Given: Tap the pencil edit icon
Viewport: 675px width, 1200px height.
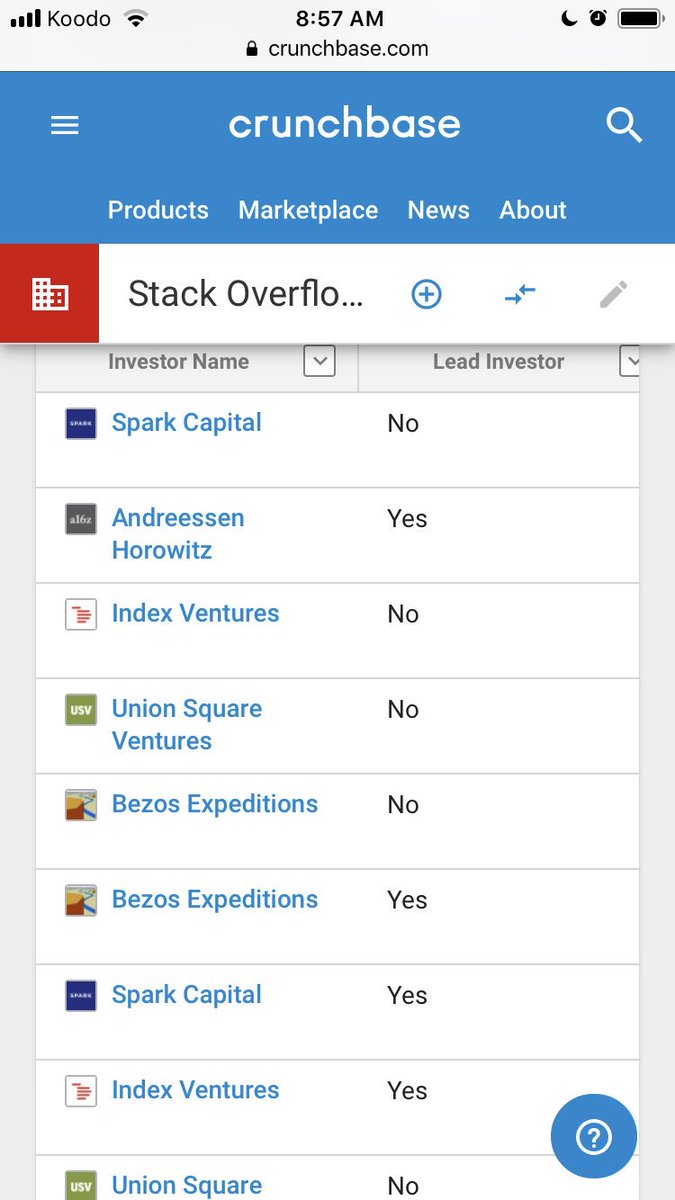Looking at the screenshot, I should [613, 294].
